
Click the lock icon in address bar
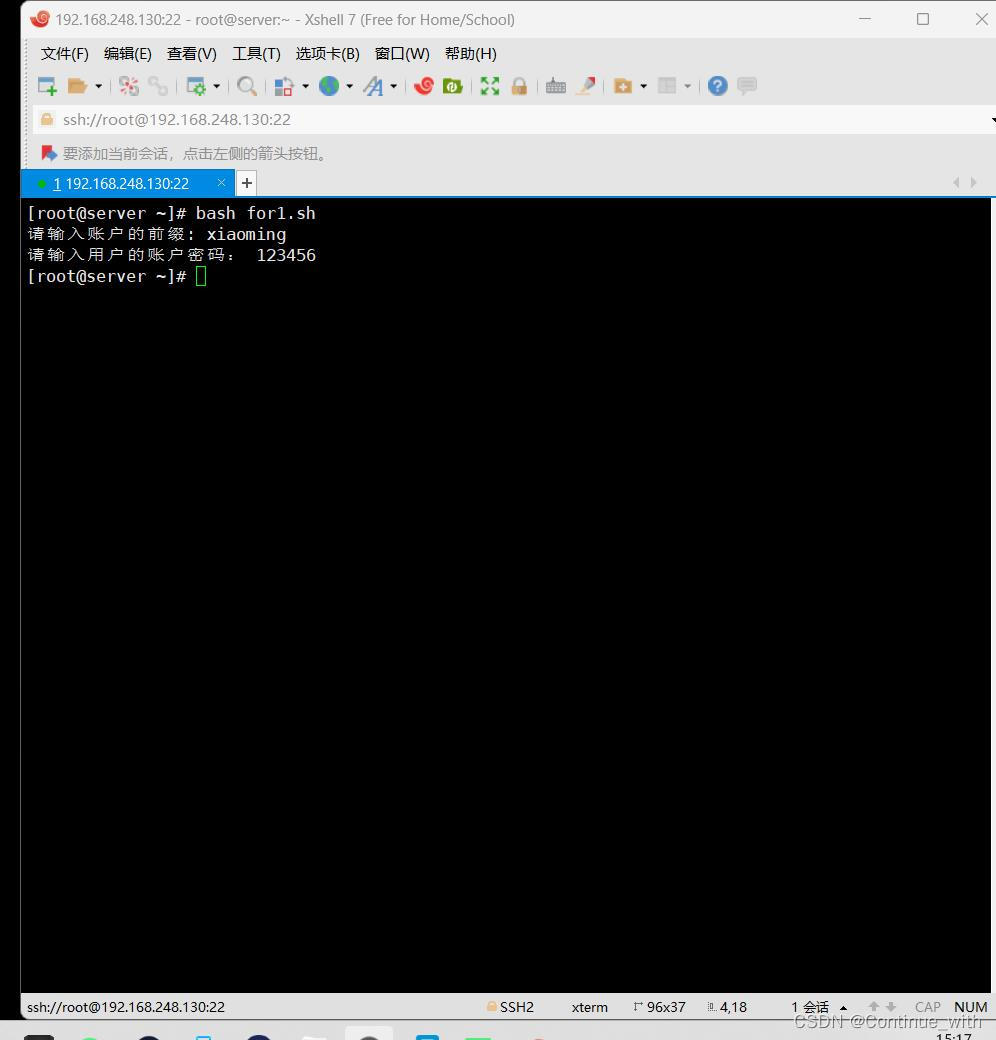coord(47,119)
